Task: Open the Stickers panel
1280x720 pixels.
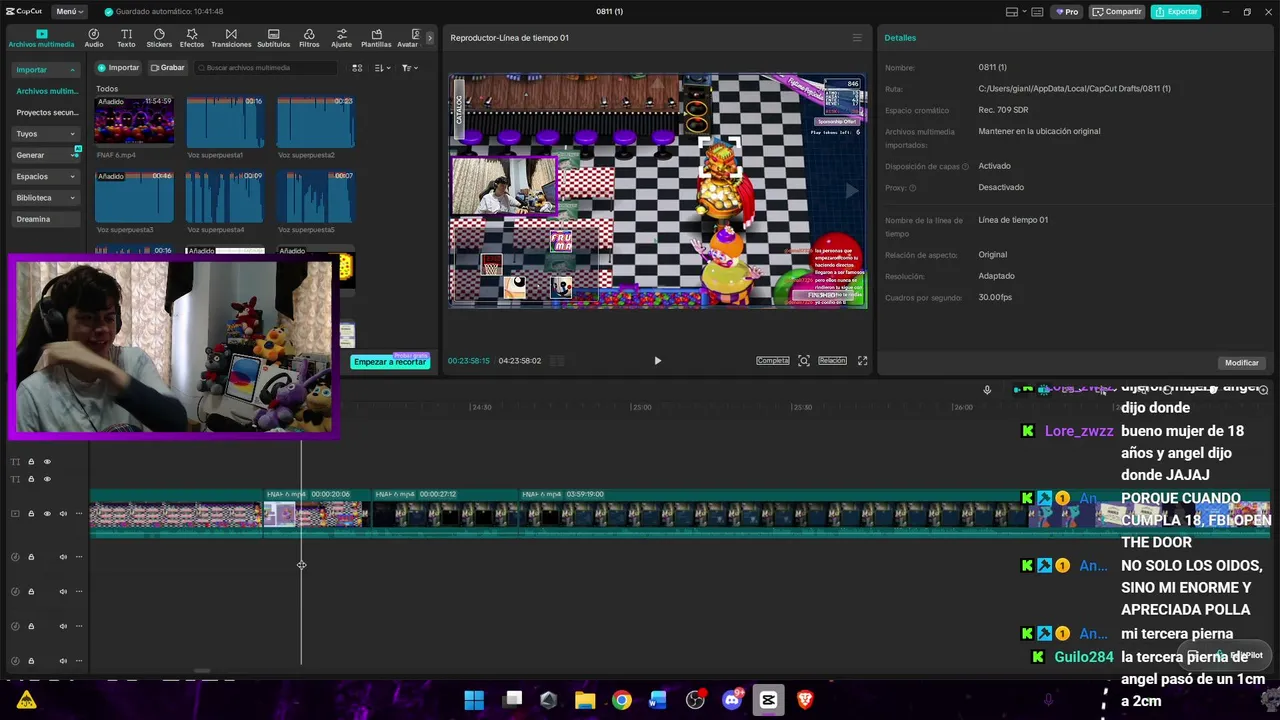Action: point(159,38)
